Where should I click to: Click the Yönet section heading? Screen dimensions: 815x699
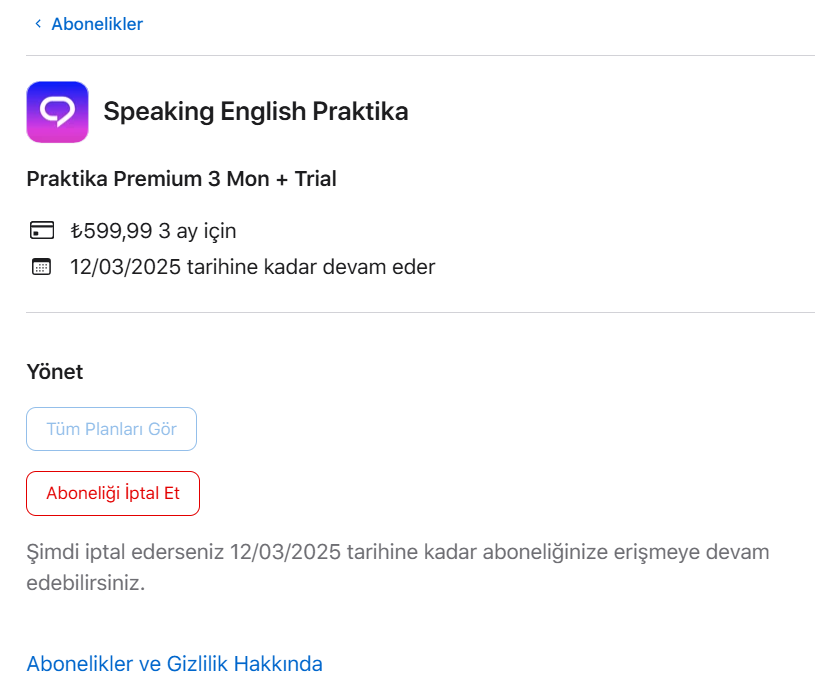[x=54, y=372]
